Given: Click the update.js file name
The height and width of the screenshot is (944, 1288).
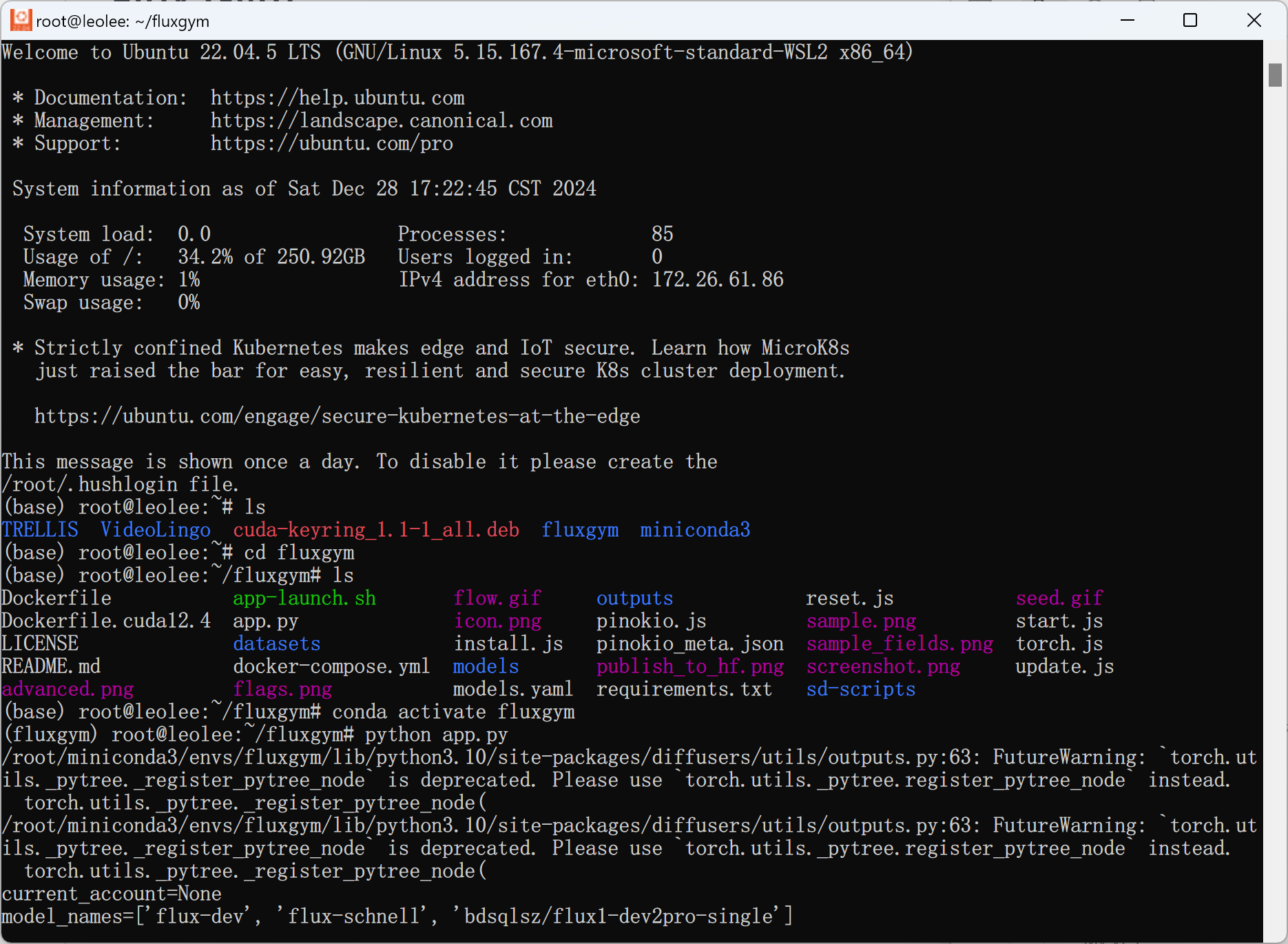Looking at the screenshot, I should 1065,666.
